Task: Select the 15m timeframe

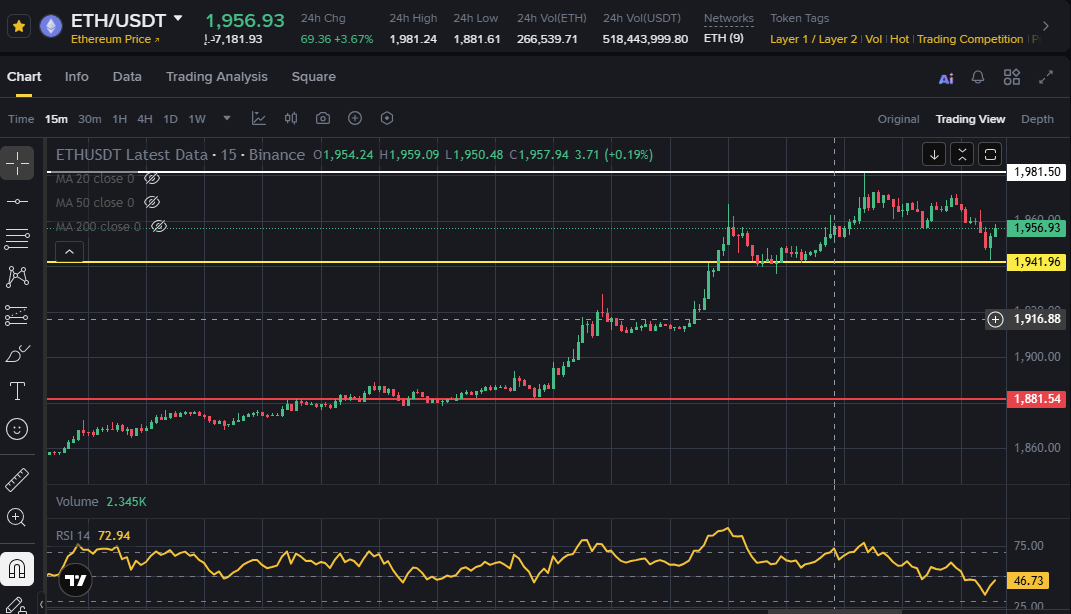Action: pyautogui.click(x=56, y=119)
